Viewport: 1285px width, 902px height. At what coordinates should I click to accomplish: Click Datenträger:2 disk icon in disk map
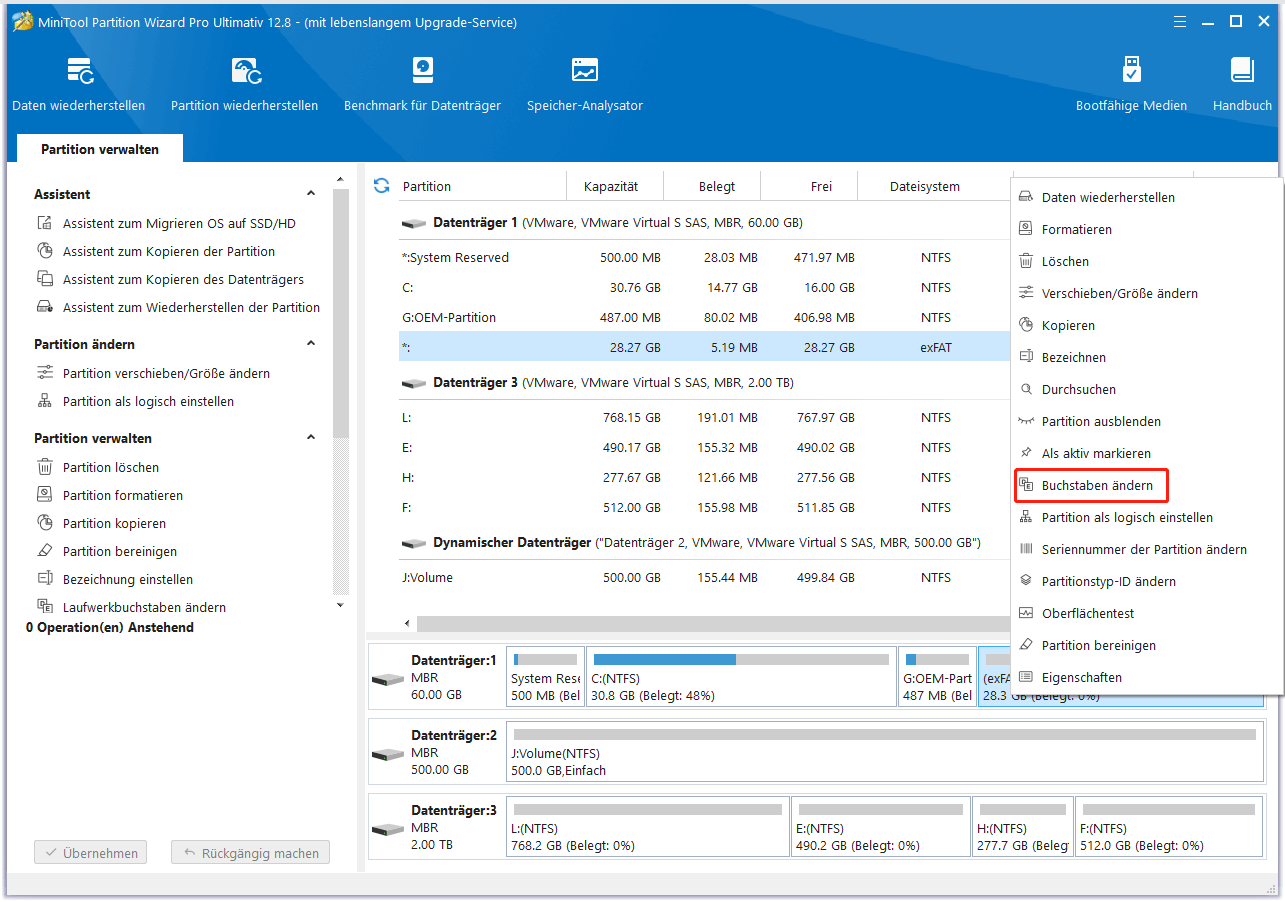(x=387, y=753)
